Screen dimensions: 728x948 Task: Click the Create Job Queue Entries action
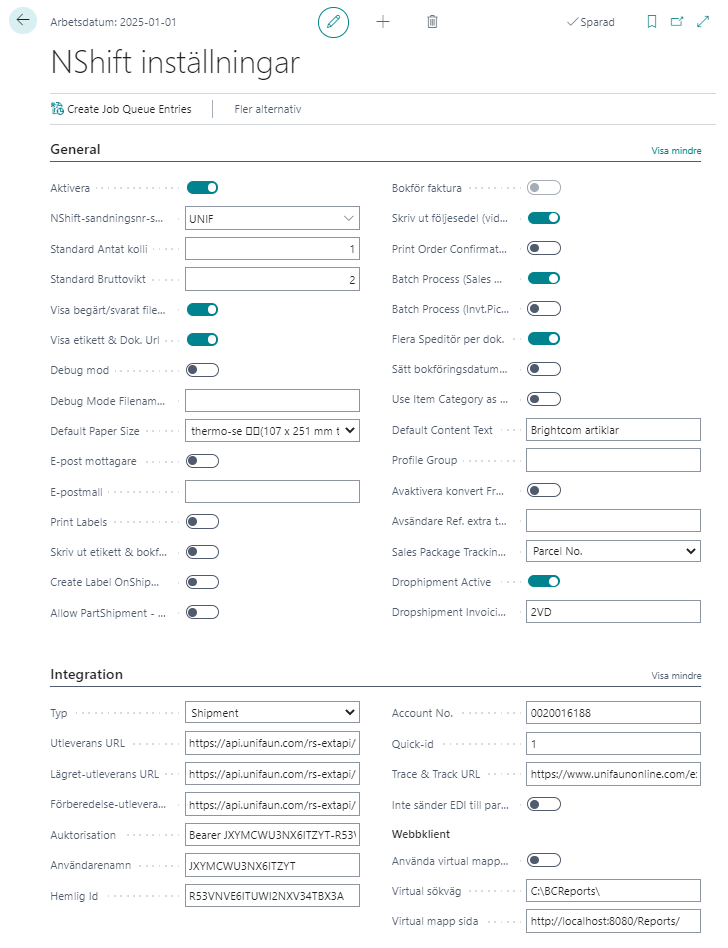(x=121, y=109)
